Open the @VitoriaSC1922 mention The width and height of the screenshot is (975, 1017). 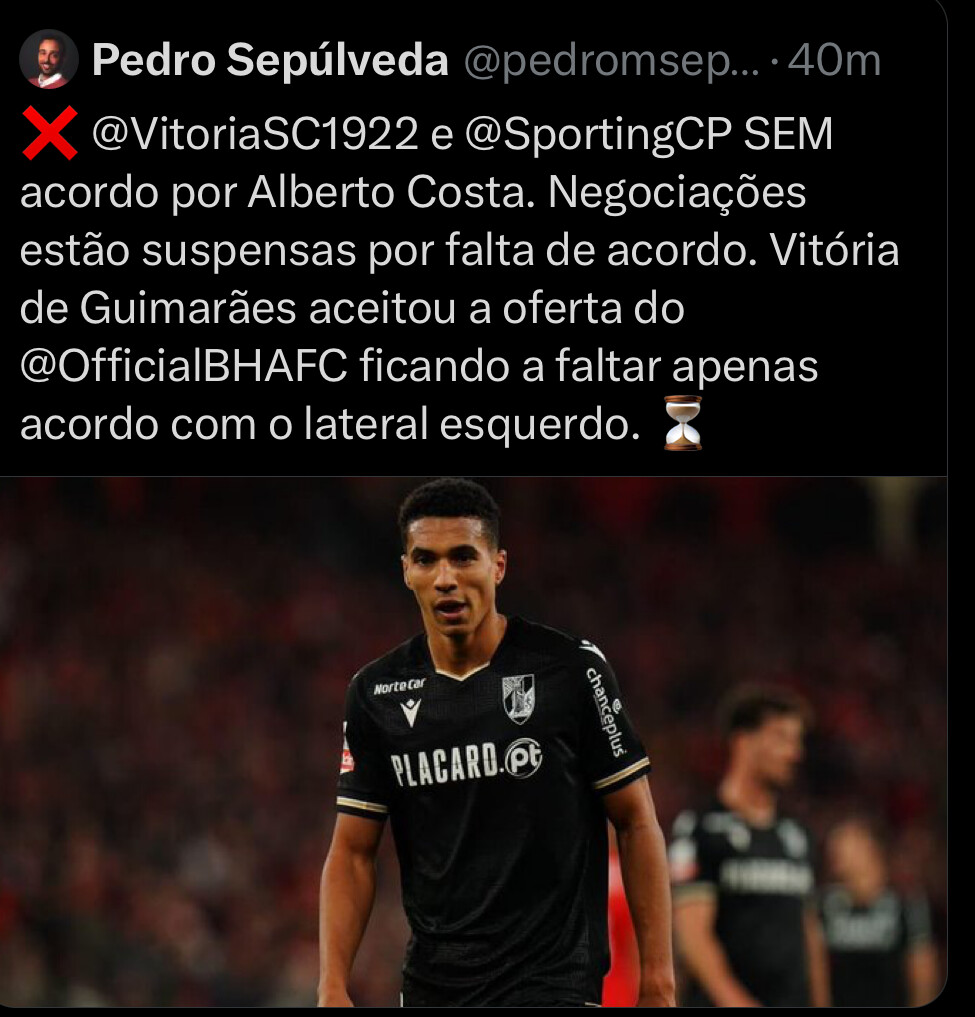point(255,134)
